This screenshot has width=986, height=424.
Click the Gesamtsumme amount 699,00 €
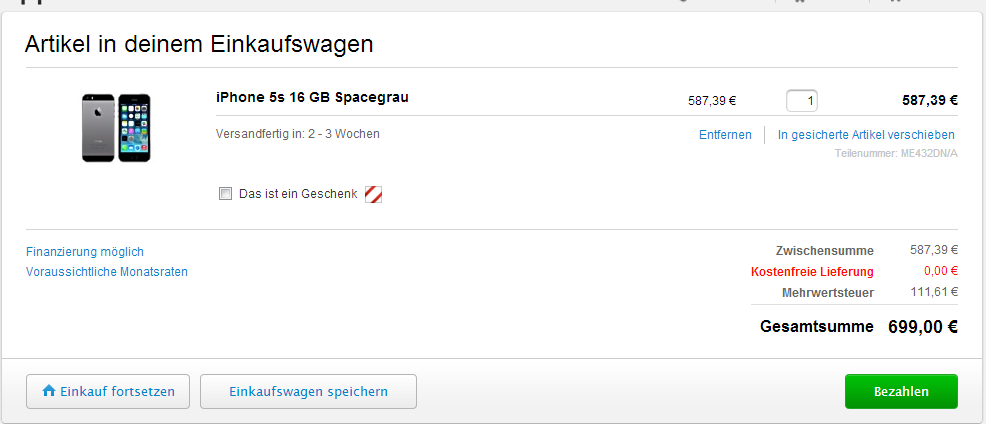(922, 327)
